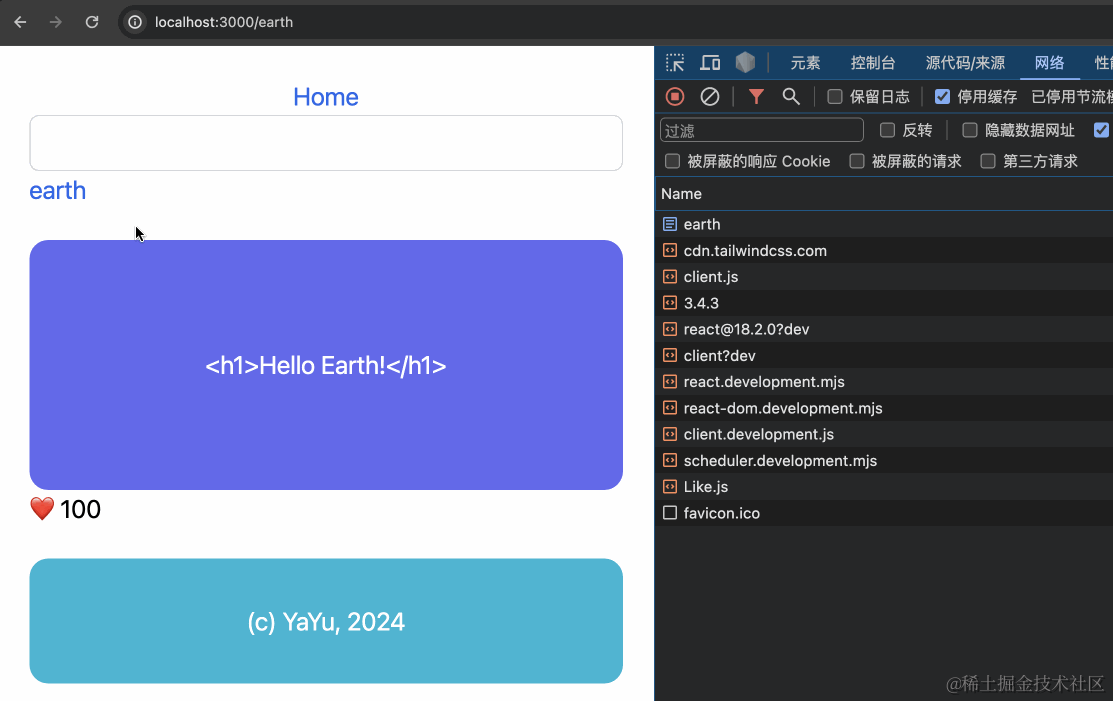
Task: Stop recording network log
Action: tap(675, 96)
